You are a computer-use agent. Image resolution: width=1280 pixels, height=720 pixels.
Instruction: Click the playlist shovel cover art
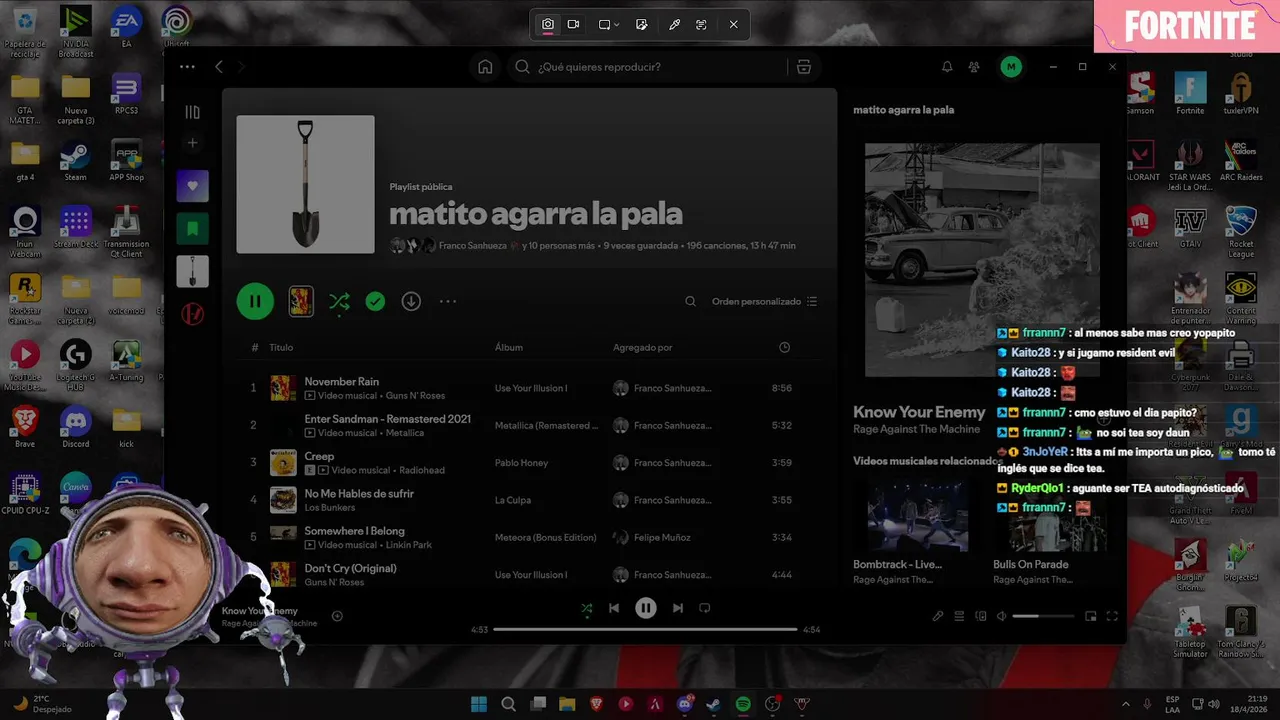coord(305,184)
